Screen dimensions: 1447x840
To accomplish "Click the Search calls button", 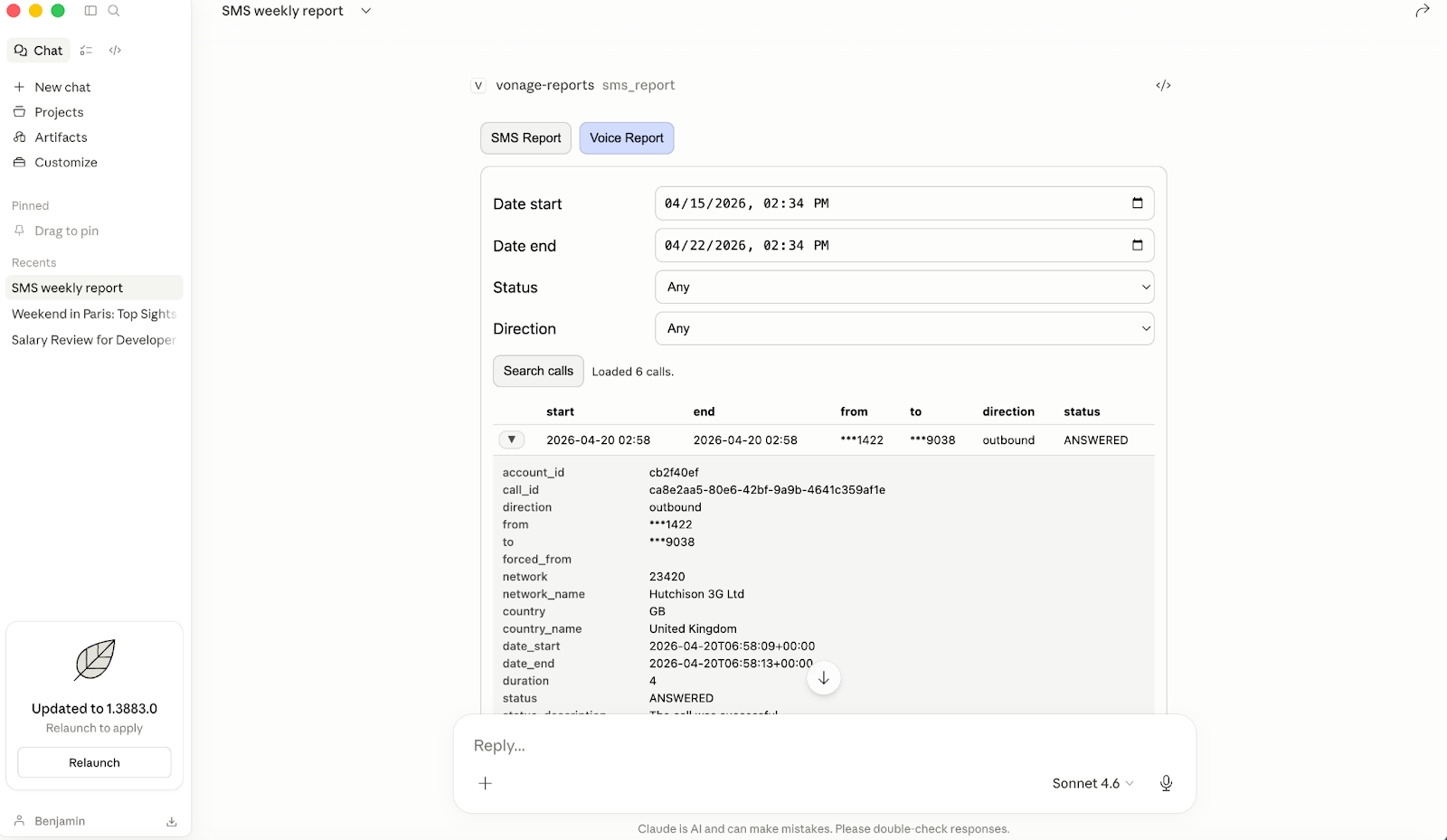I will click(x=538, y=372).
